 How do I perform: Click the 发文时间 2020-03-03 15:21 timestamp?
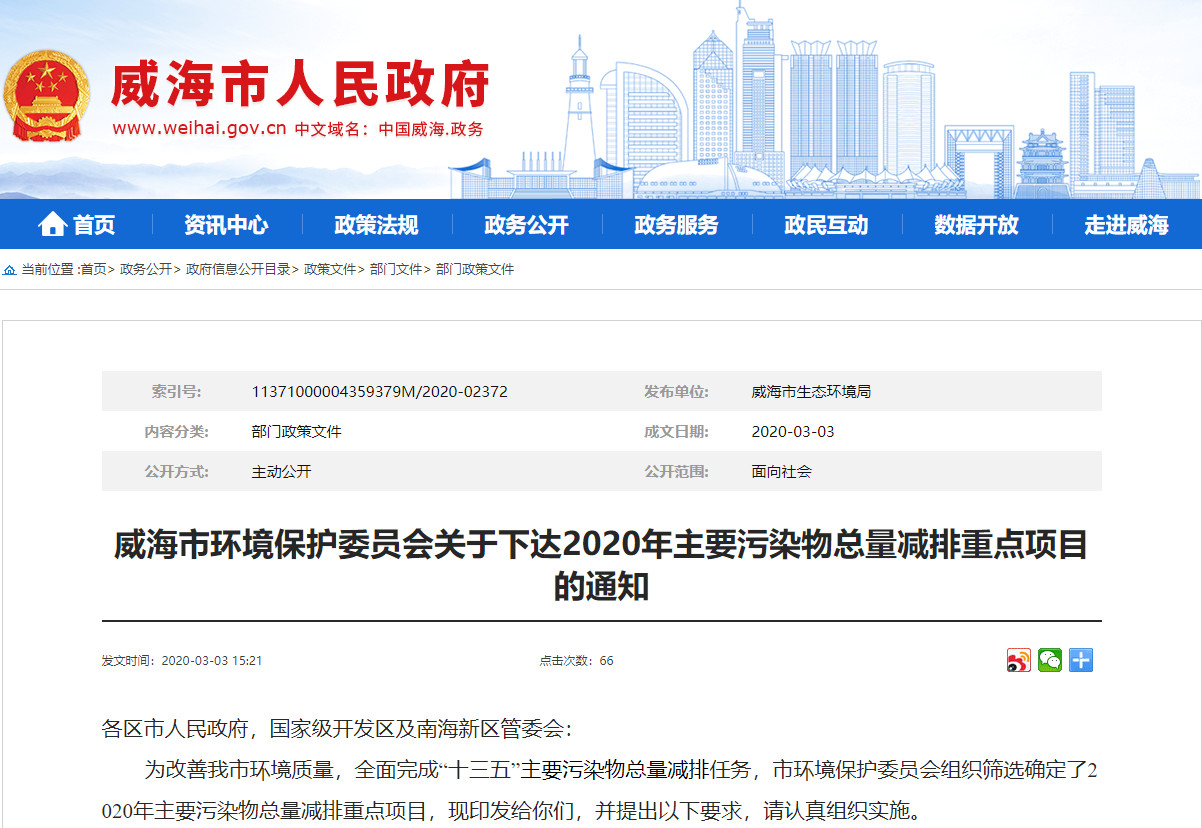(x=182, y=661)
